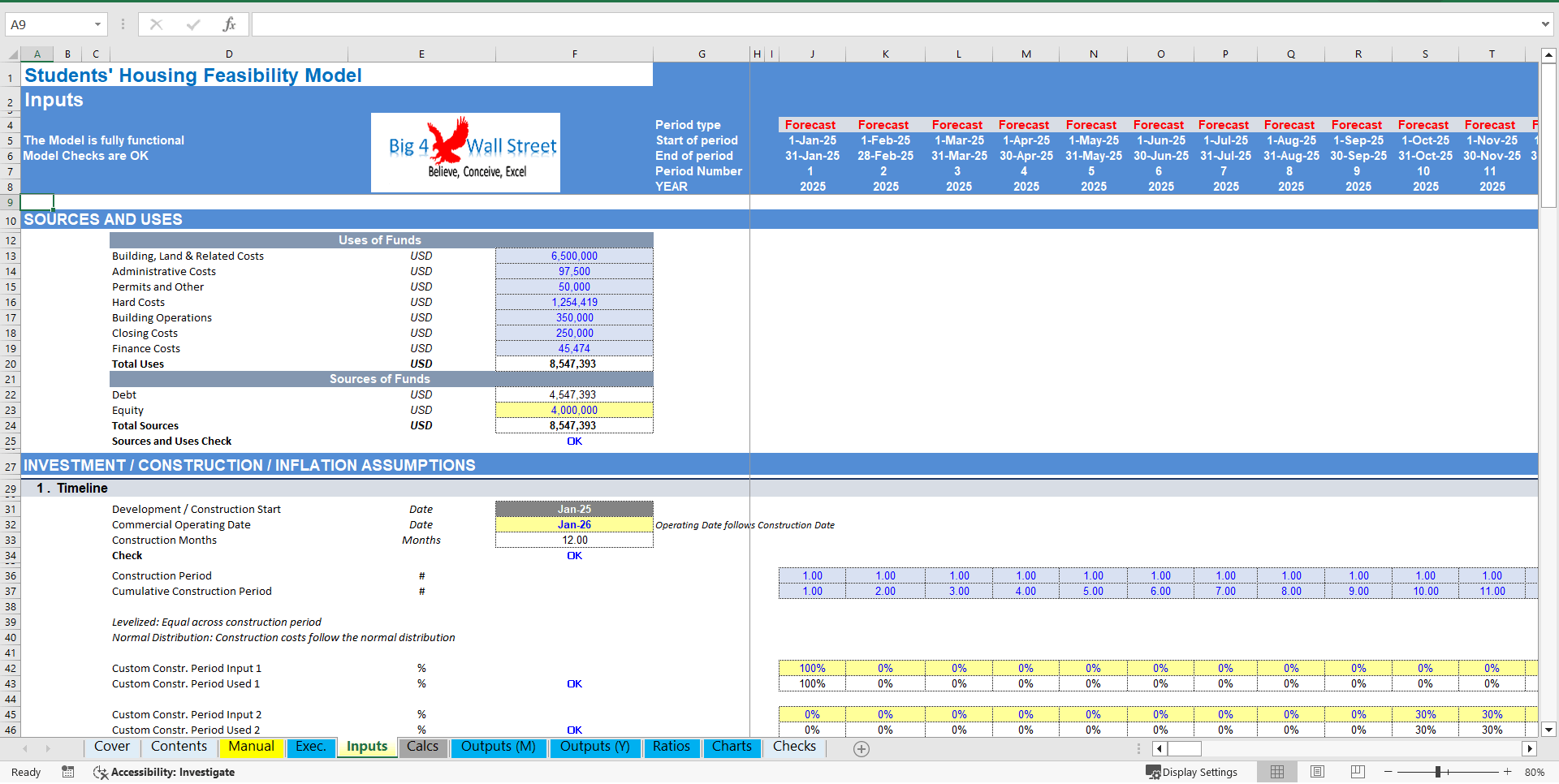Click Development Start grey cell Jan-25
Viewport: 1559px width, 784px height.
(574, 509)
